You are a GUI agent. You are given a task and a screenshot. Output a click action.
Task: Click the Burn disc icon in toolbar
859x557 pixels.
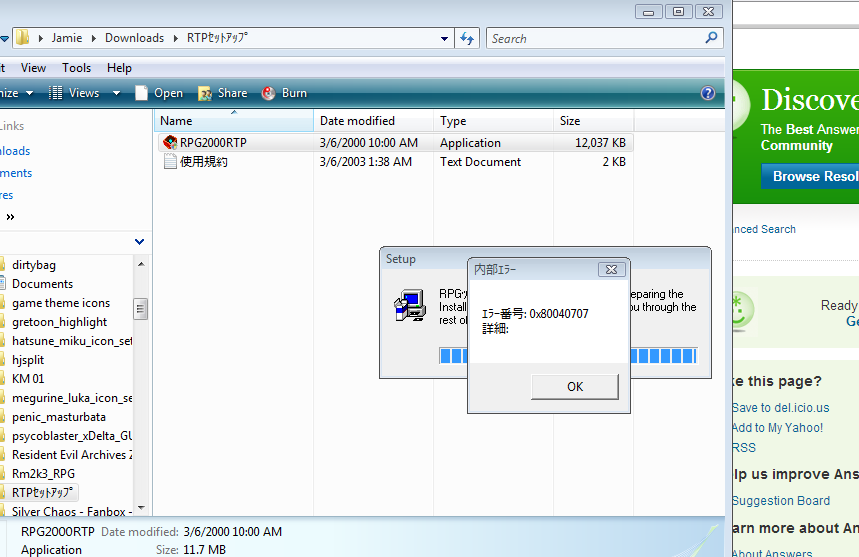[268, 93]
